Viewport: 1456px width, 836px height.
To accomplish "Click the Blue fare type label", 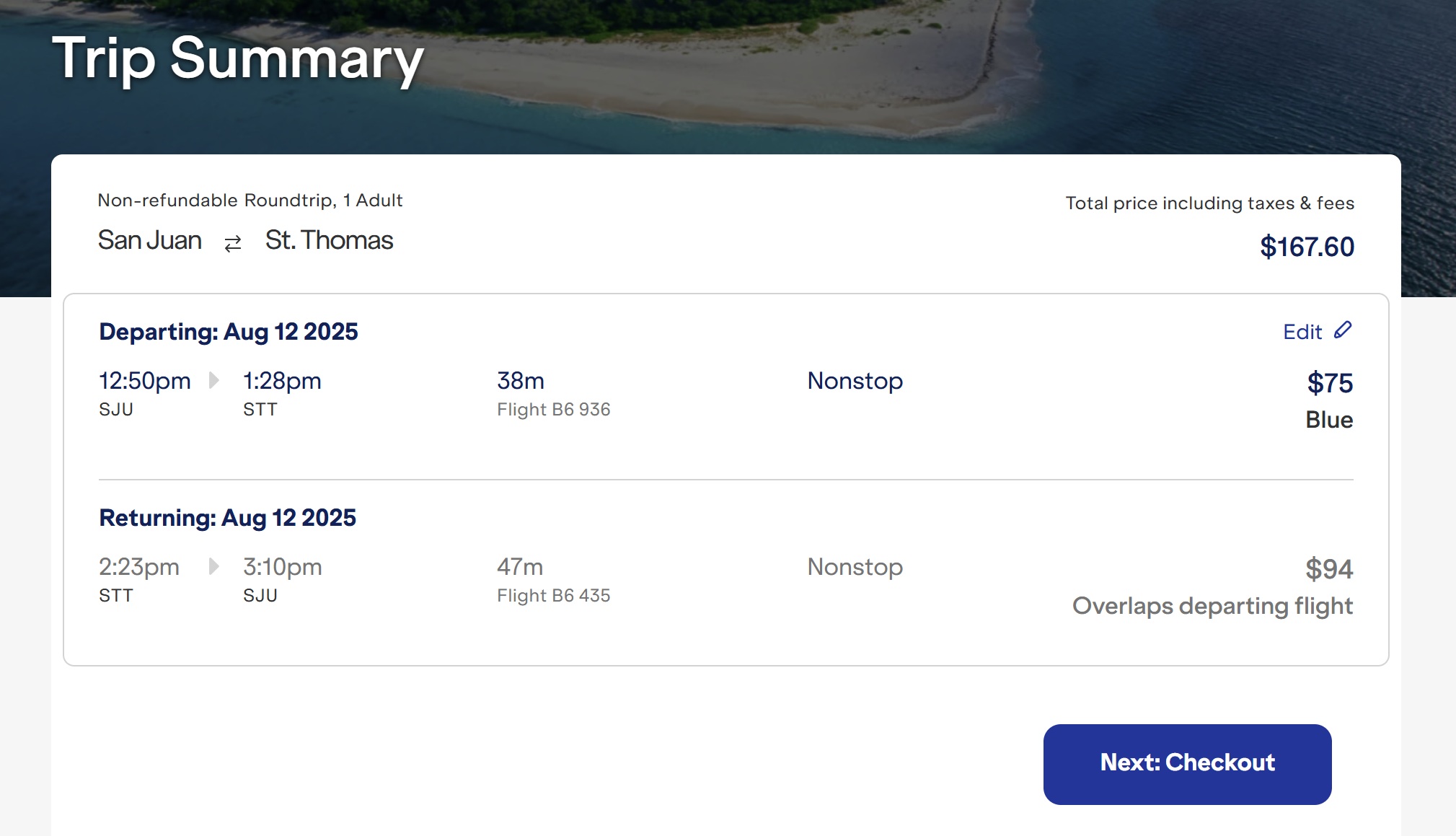I will [x=1329, y=420].
